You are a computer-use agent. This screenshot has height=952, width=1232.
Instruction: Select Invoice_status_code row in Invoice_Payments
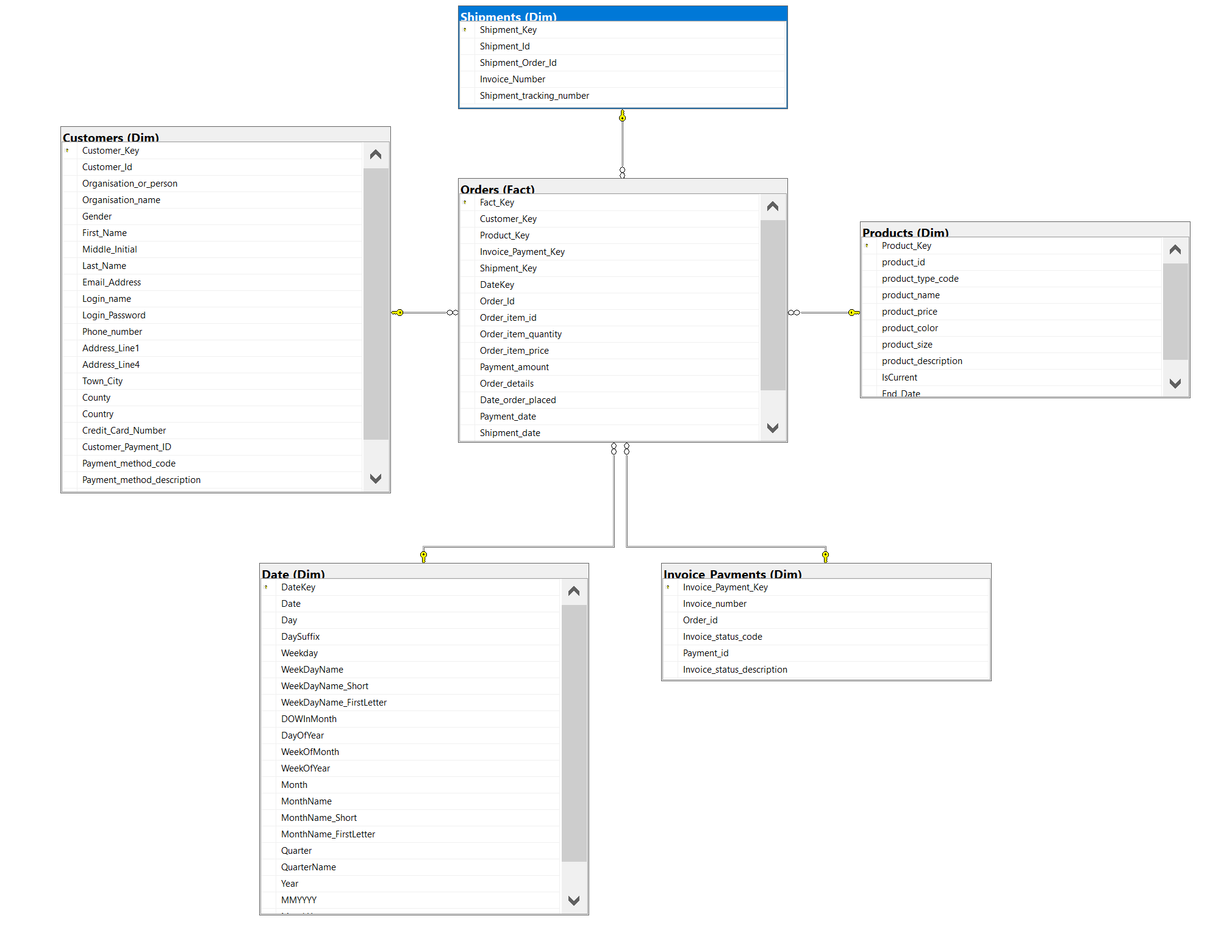click(722, 637)
